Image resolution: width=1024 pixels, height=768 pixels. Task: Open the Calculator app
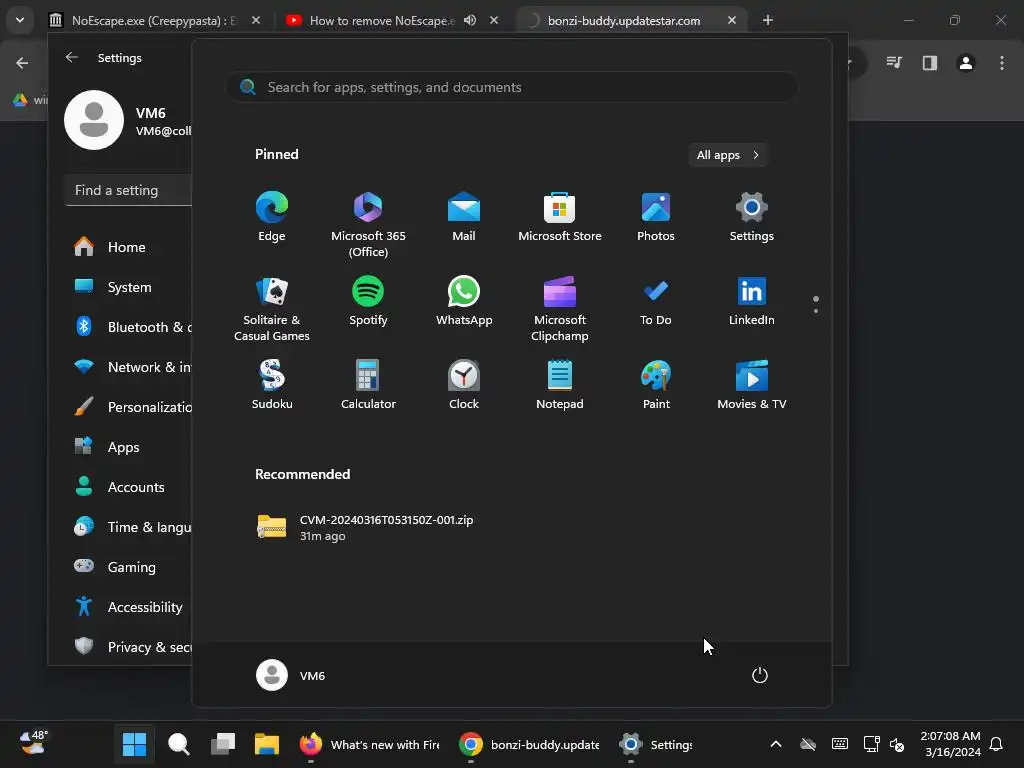click(368, 385)
